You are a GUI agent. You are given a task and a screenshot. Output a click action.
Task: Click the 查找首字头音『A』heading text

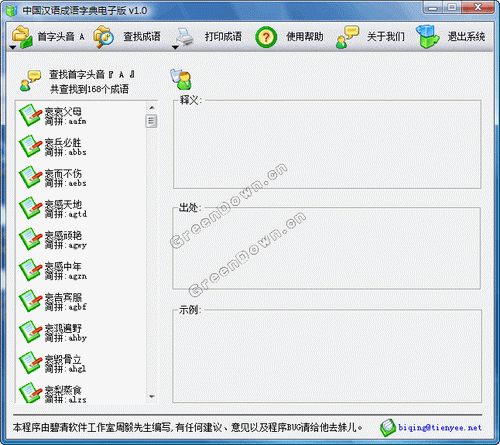point(92,74)
